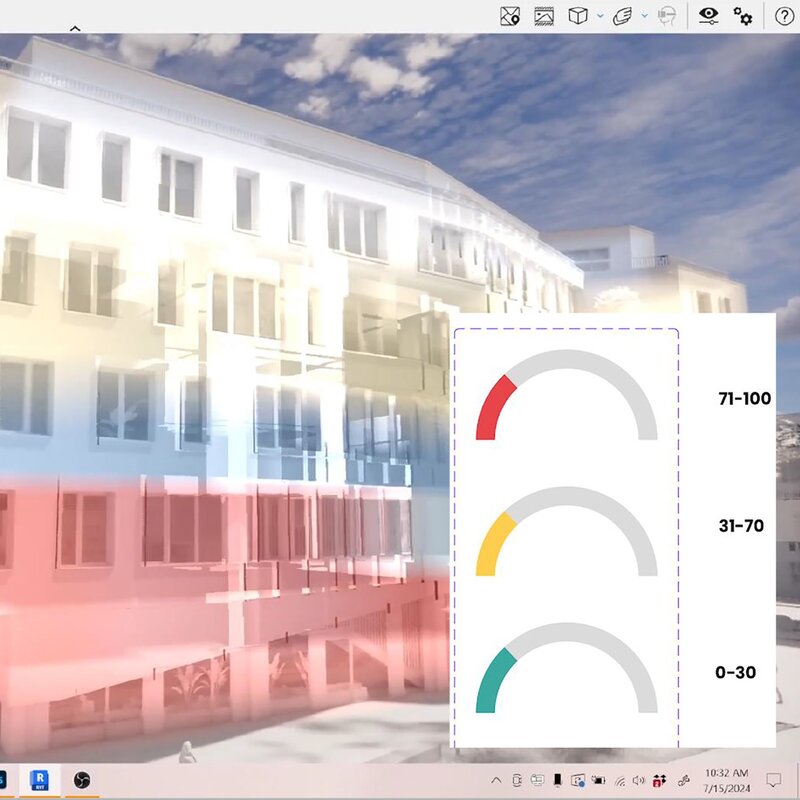Open help via the question mark icon

[x=783, y=16]
